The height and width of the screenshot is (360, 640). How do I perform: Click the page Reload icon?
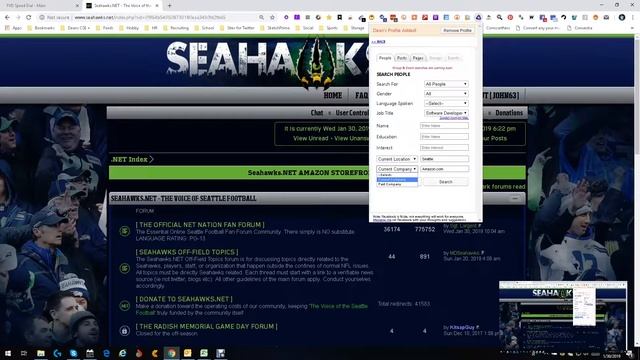tap(29, 17)
